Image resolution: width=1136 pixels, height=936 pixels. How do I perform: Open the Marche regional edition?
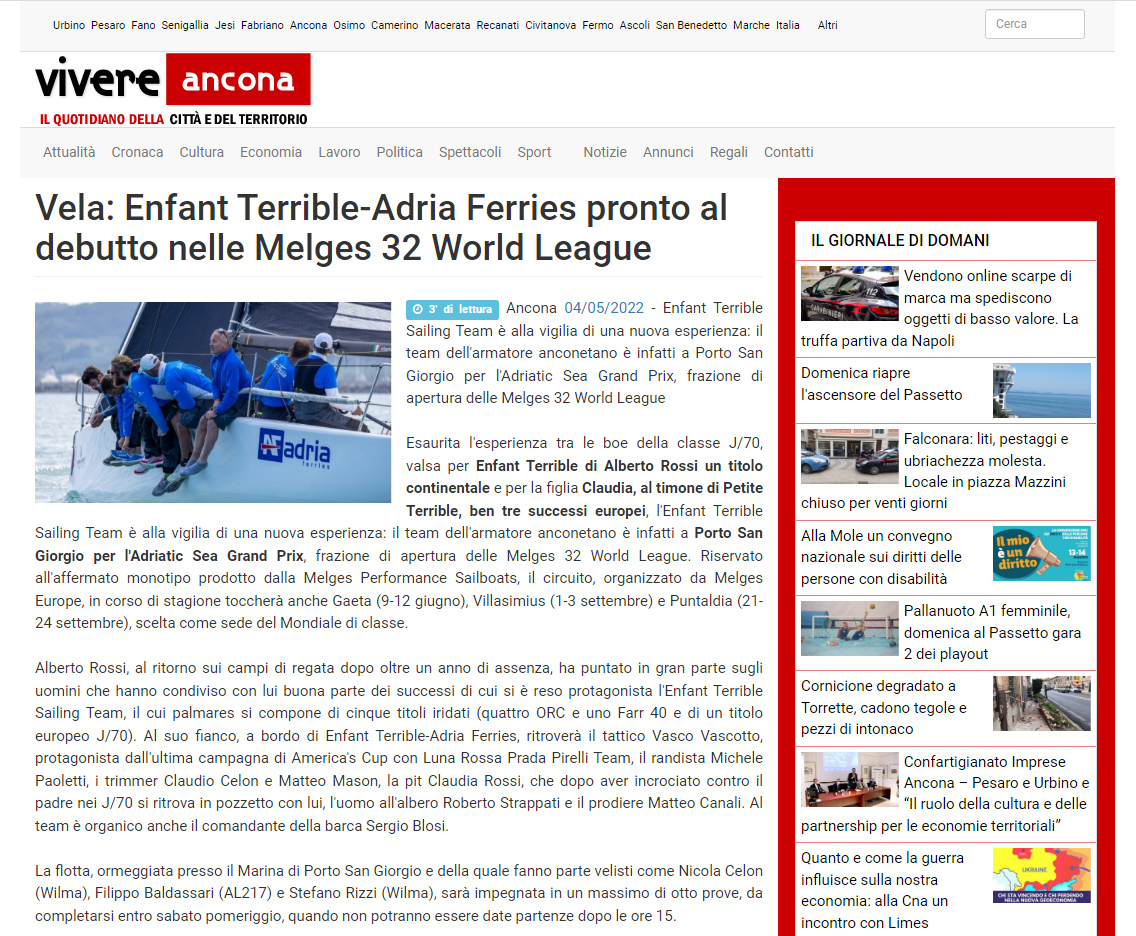click(x=751, y=25)
